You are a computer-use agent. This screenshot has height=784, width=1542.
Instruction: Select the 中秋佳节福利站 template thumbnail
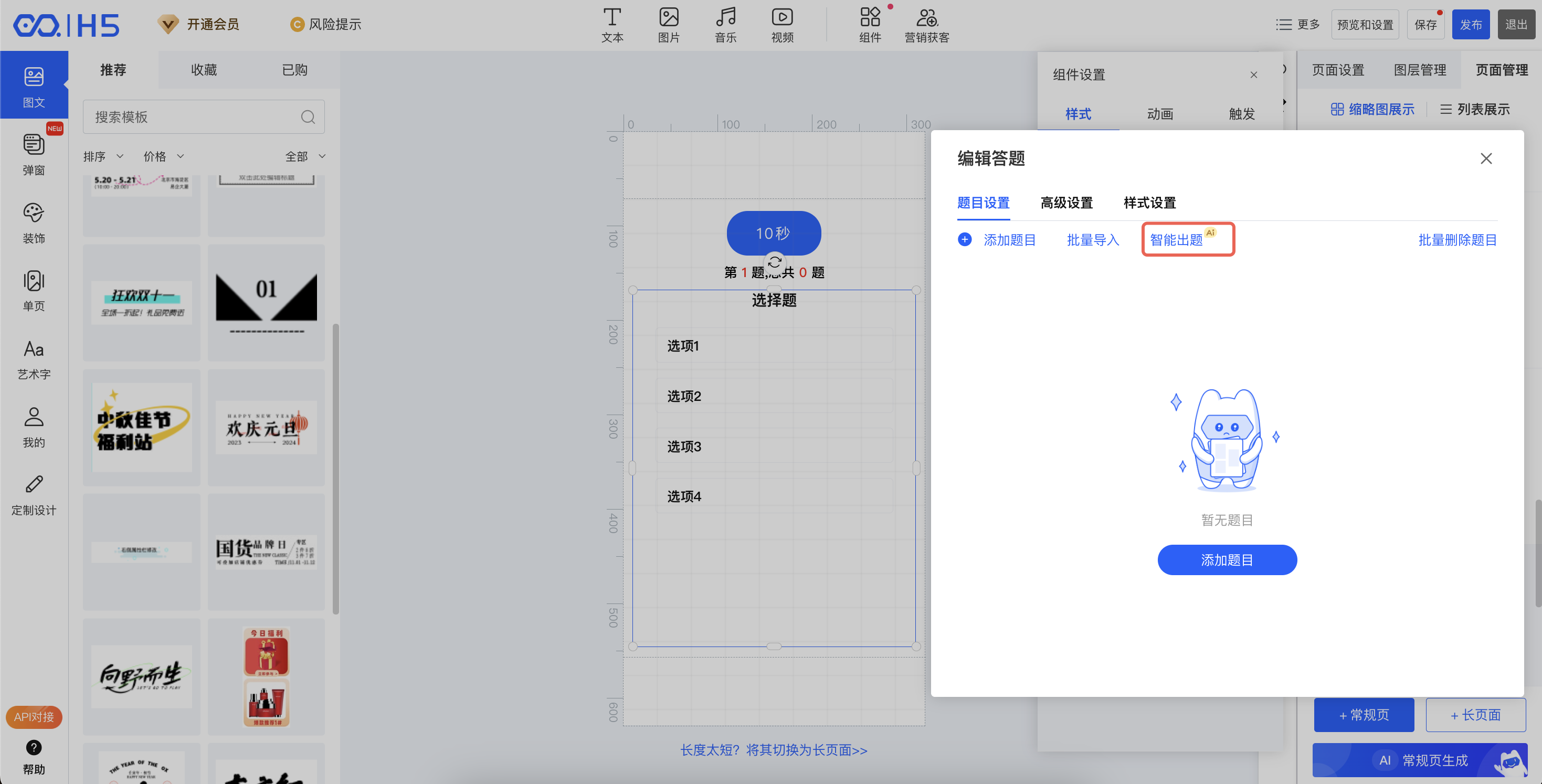click(141, 427)
